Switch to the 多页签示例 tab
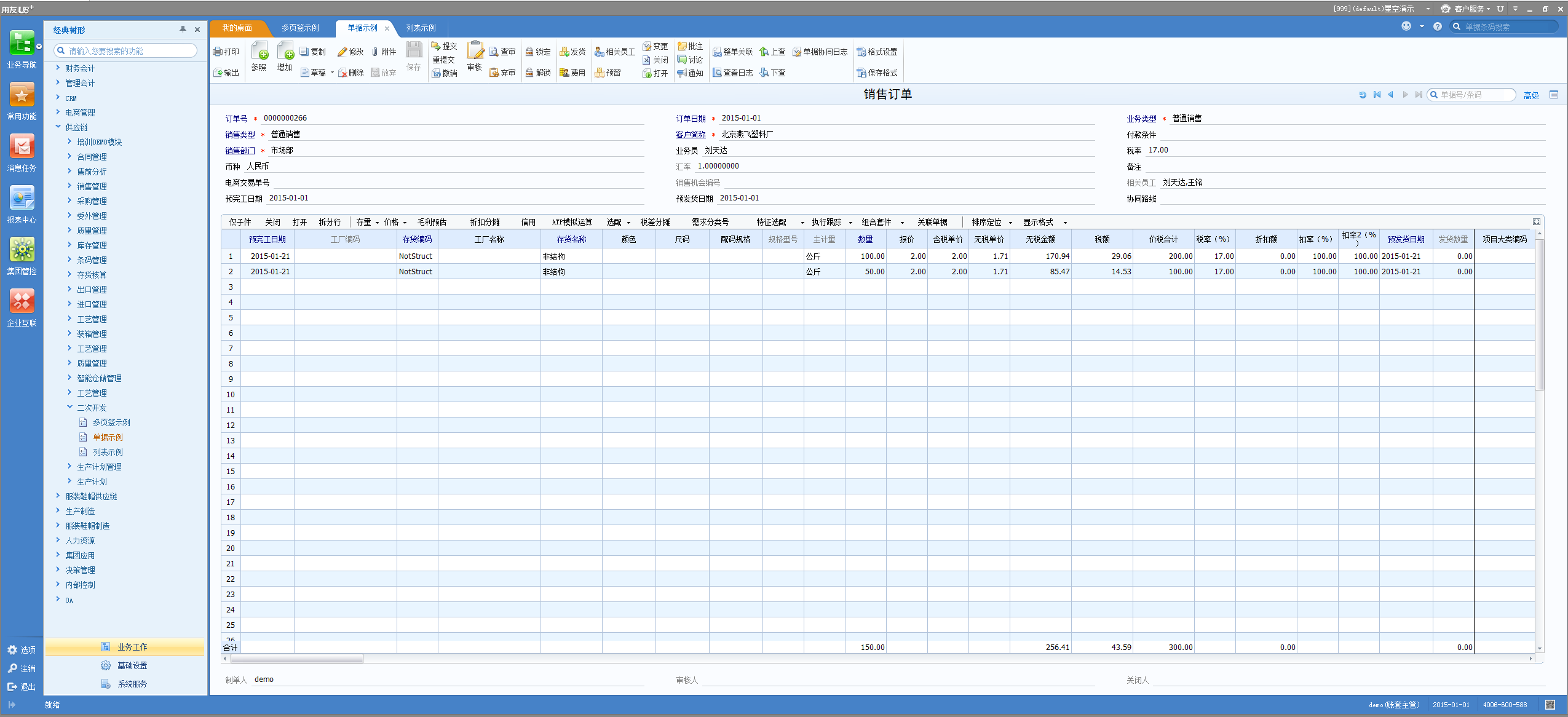 [301, 28]
